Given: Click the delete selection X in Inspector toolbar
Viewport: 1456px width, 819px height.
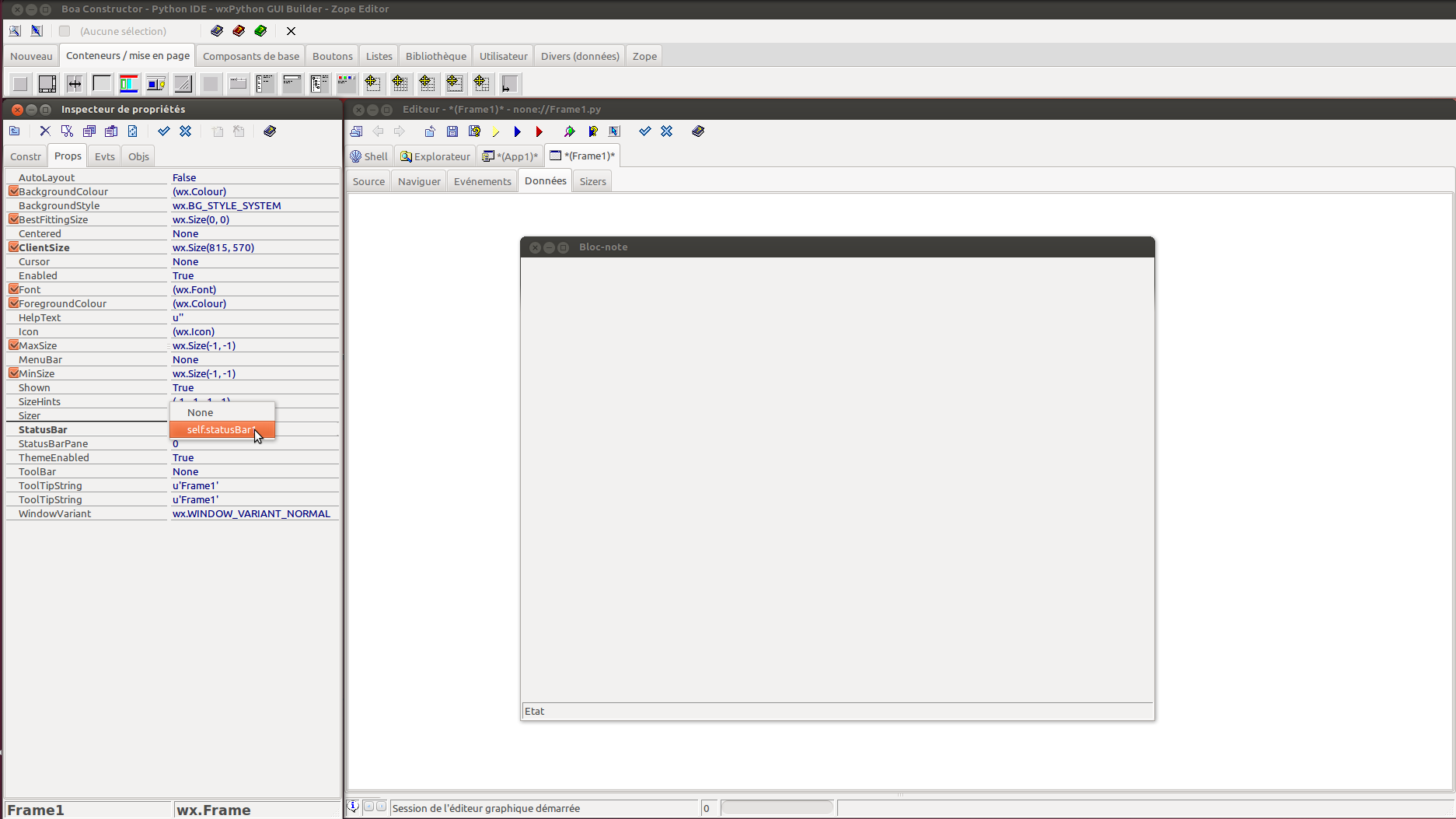Looking at the screenshot, I should coord(45,131).
